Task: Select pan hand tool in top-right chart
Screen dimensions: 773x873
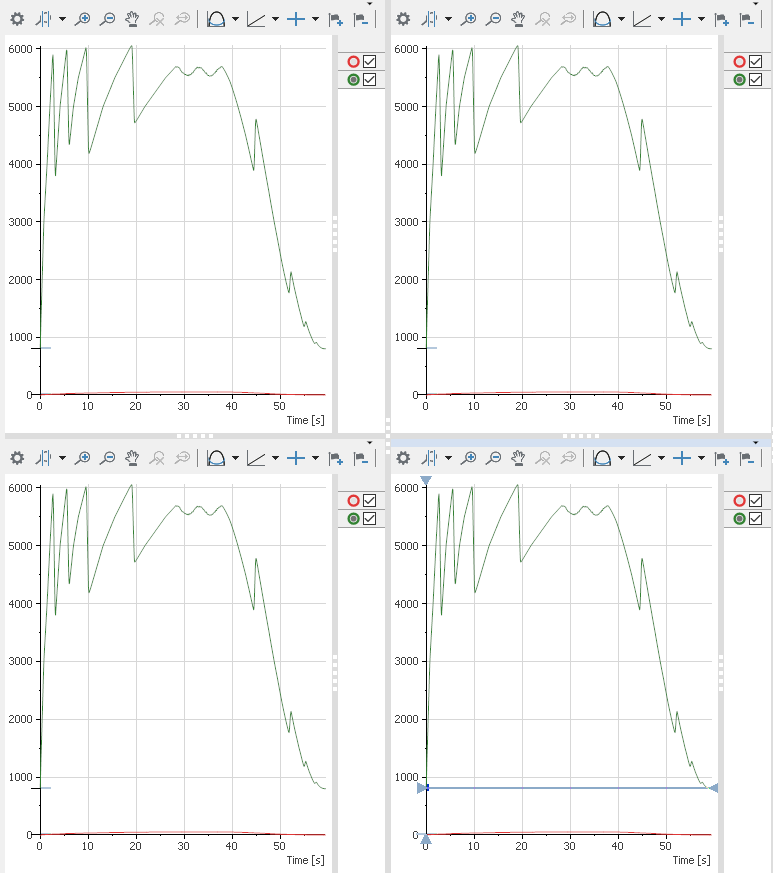Action: click(x=518, y=18)
